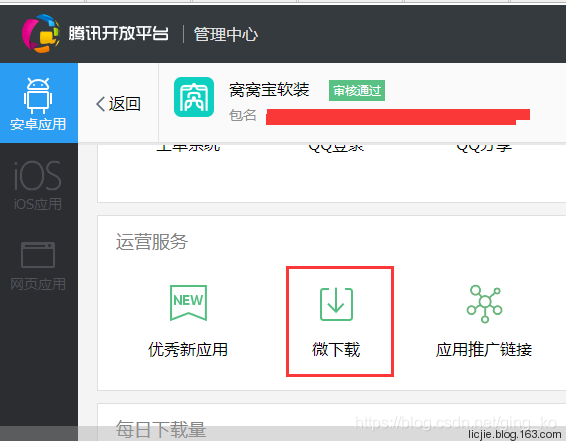This screenshot has width=566, height=441.
Task: Click the 窝窝宝软装 app icon
Action: point(194,97)
